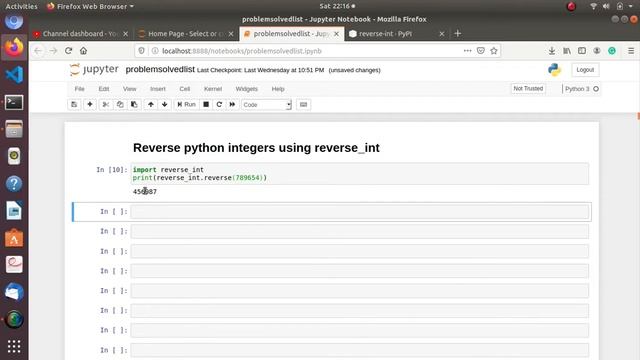The width and height of the screenshot is (640, 360).
Task: Open the Widgets menu
Action: click(247, 89)
